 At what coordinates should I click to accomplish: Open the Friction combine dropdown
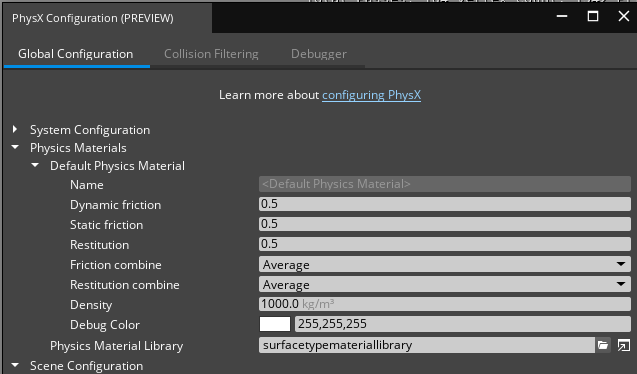(445, 264)
